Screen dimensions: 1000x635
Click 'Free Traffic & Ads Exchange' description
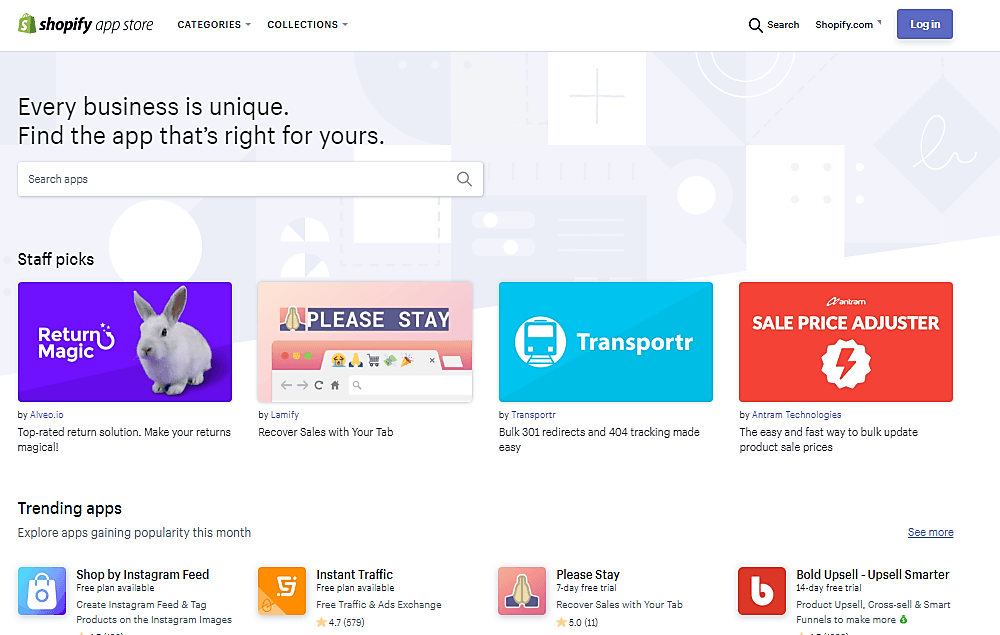pyautogui.click(x=379, y=604)
